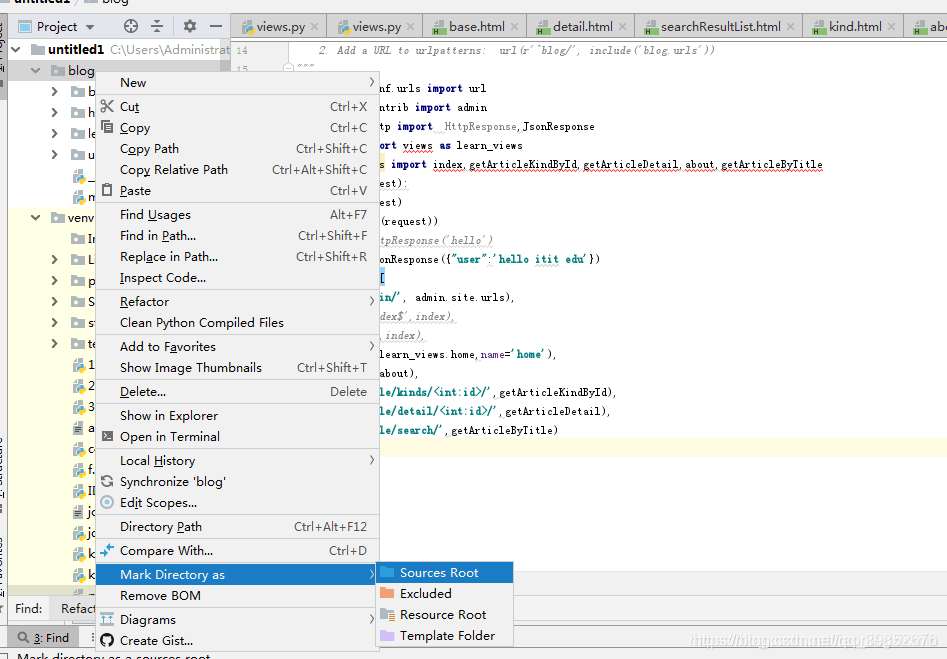Image resolution: width=947 pixels, height=659 pixels.
Task: Click the Copy icon in context menu
Action: (x=107, y=127)
